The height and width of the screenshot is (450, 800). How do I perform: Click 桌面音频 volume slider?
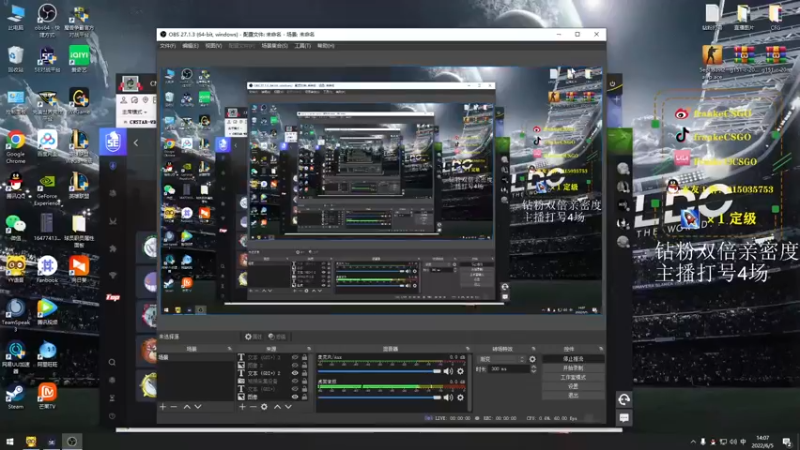point(379,397)
